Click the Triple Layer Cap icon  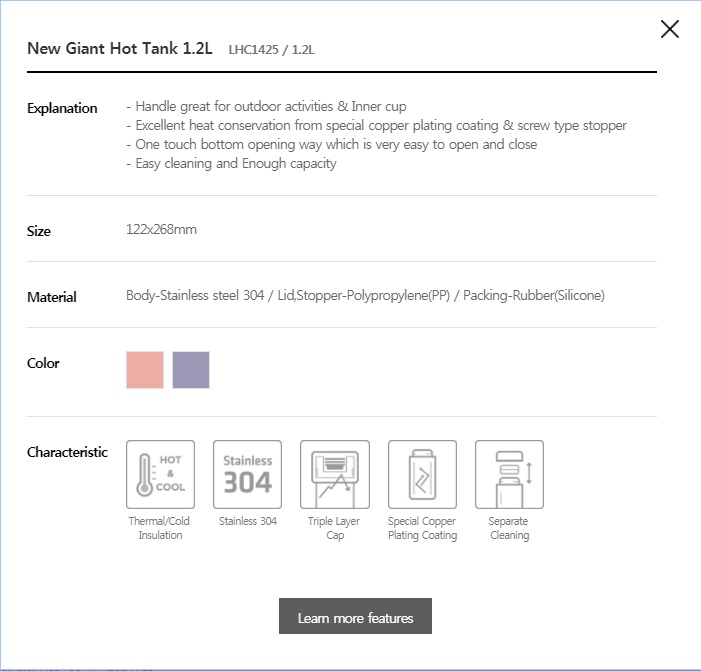click(x=335, y=474)
